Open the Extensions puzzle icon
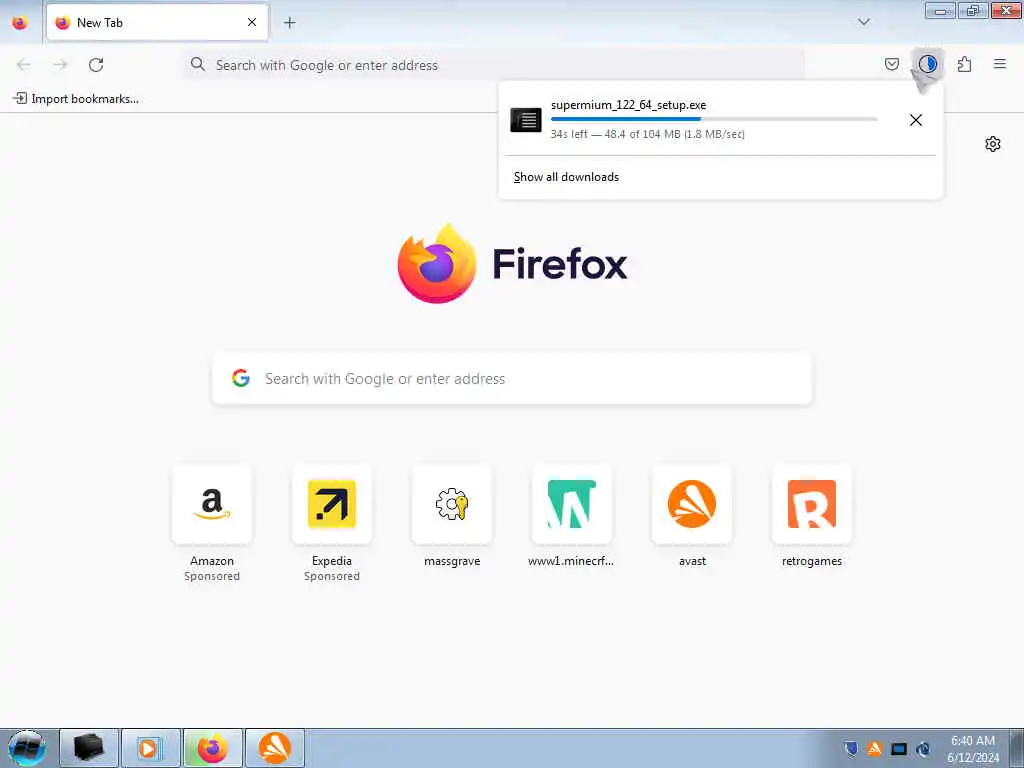This screenshot has height=768, width=1024. point(964,64)
